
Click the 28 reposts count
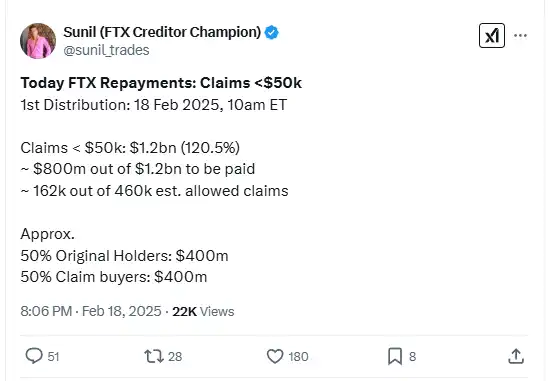(175, 356)
